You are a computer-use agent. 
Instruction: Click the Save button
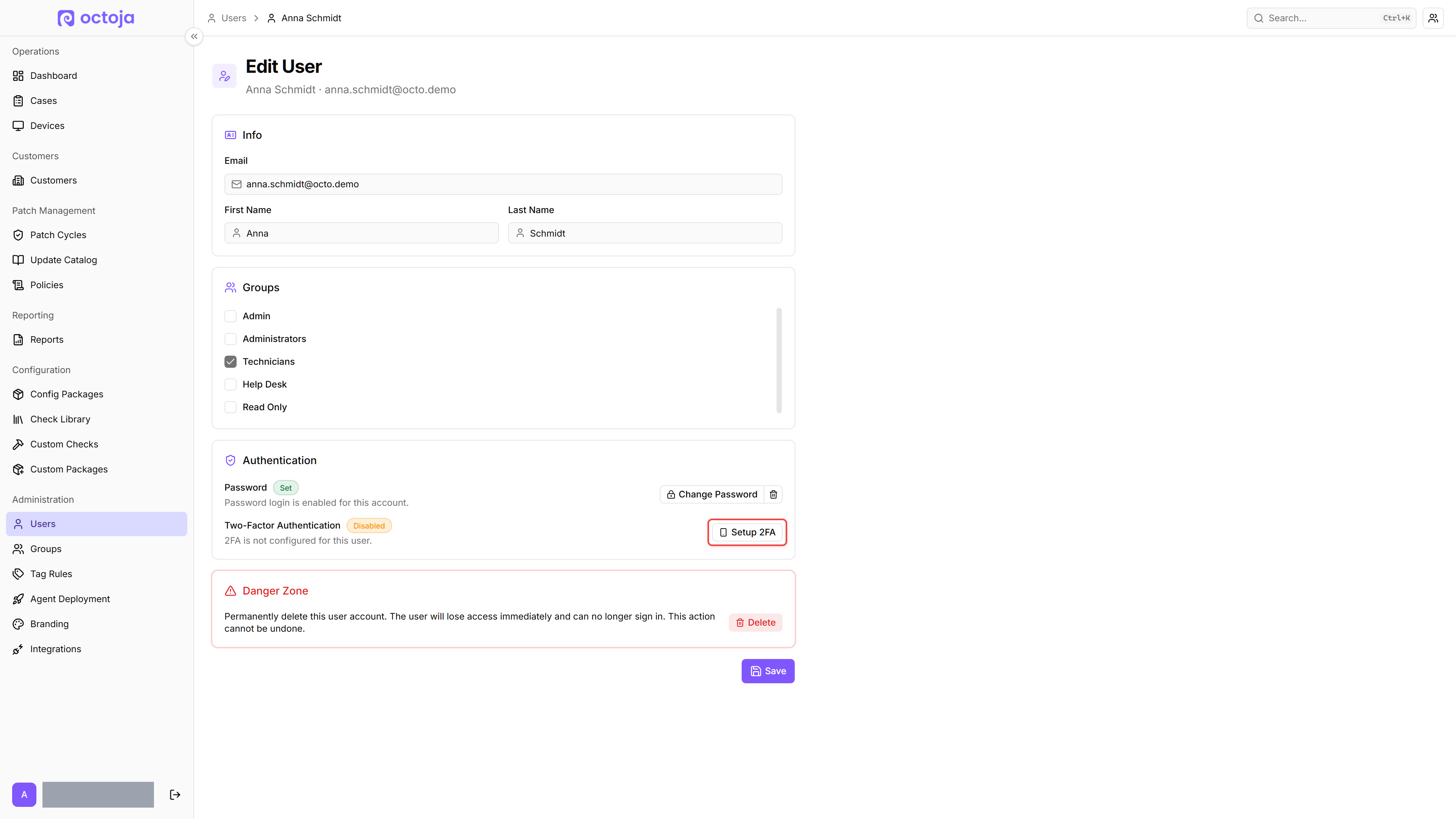point(768,671)
